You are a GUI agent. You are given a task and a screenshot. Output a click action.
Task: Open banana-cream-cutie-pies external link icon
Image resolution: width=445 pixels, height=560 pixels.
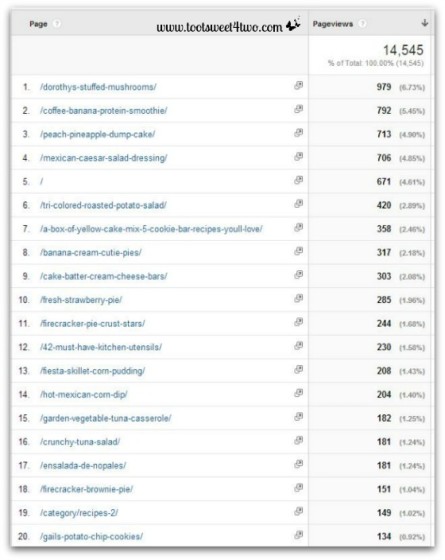click(299, 251)
